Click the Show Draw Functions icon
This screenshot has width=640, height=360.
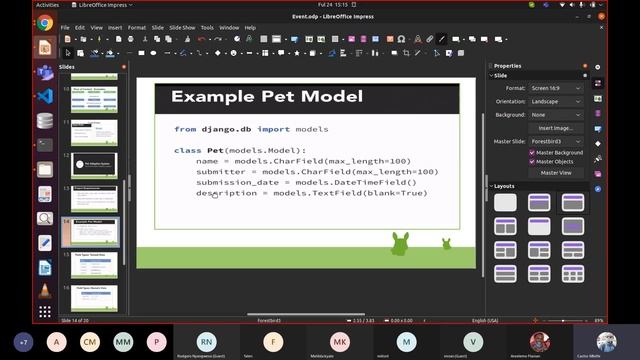tap(442, 39)
